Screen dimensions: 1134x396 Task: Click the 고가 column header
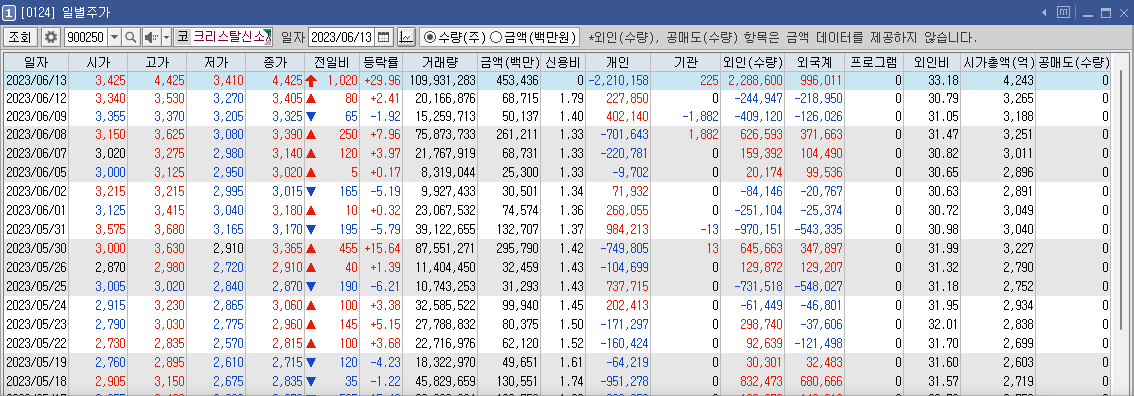(157, 63)
